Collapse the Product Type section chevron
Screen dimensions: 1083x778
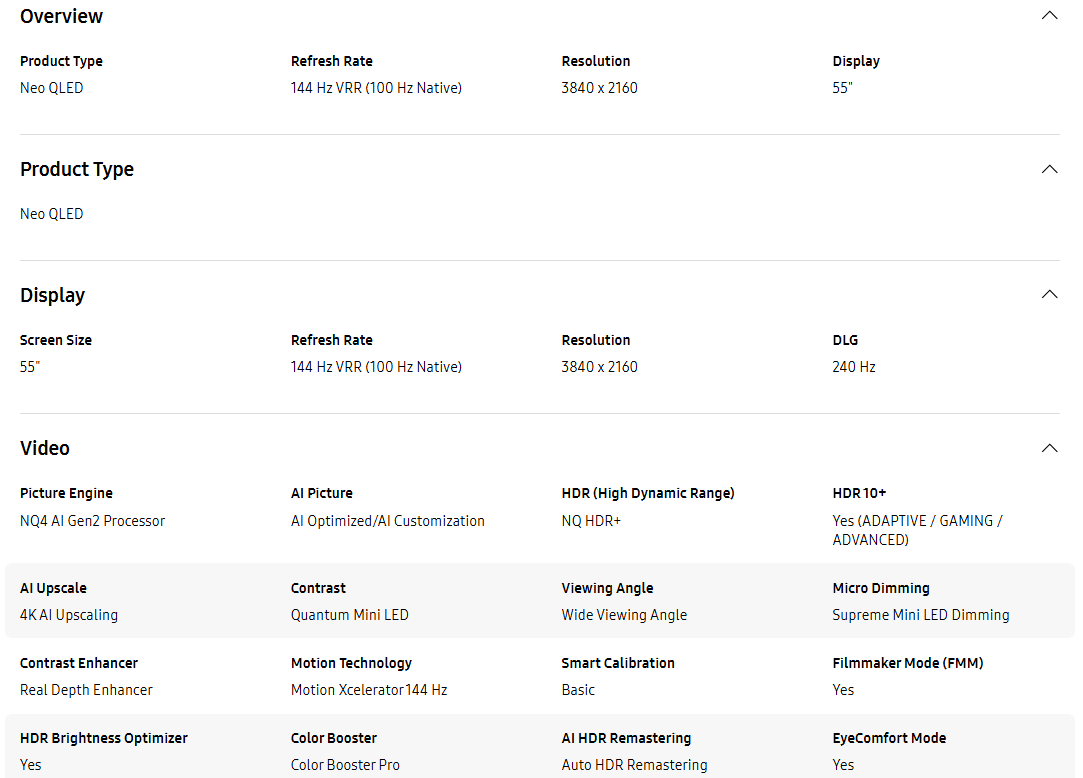click(x=1049, y=169)
